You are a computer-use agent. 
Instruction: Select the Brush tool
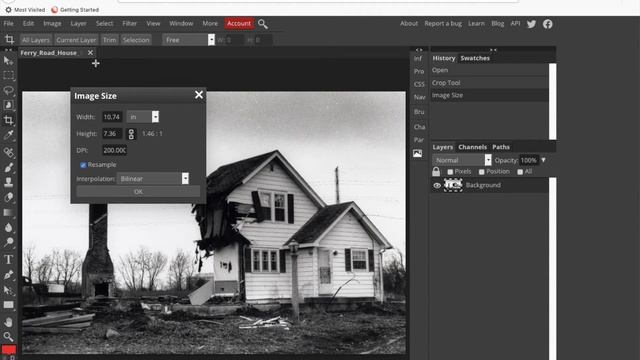[8, 167]
